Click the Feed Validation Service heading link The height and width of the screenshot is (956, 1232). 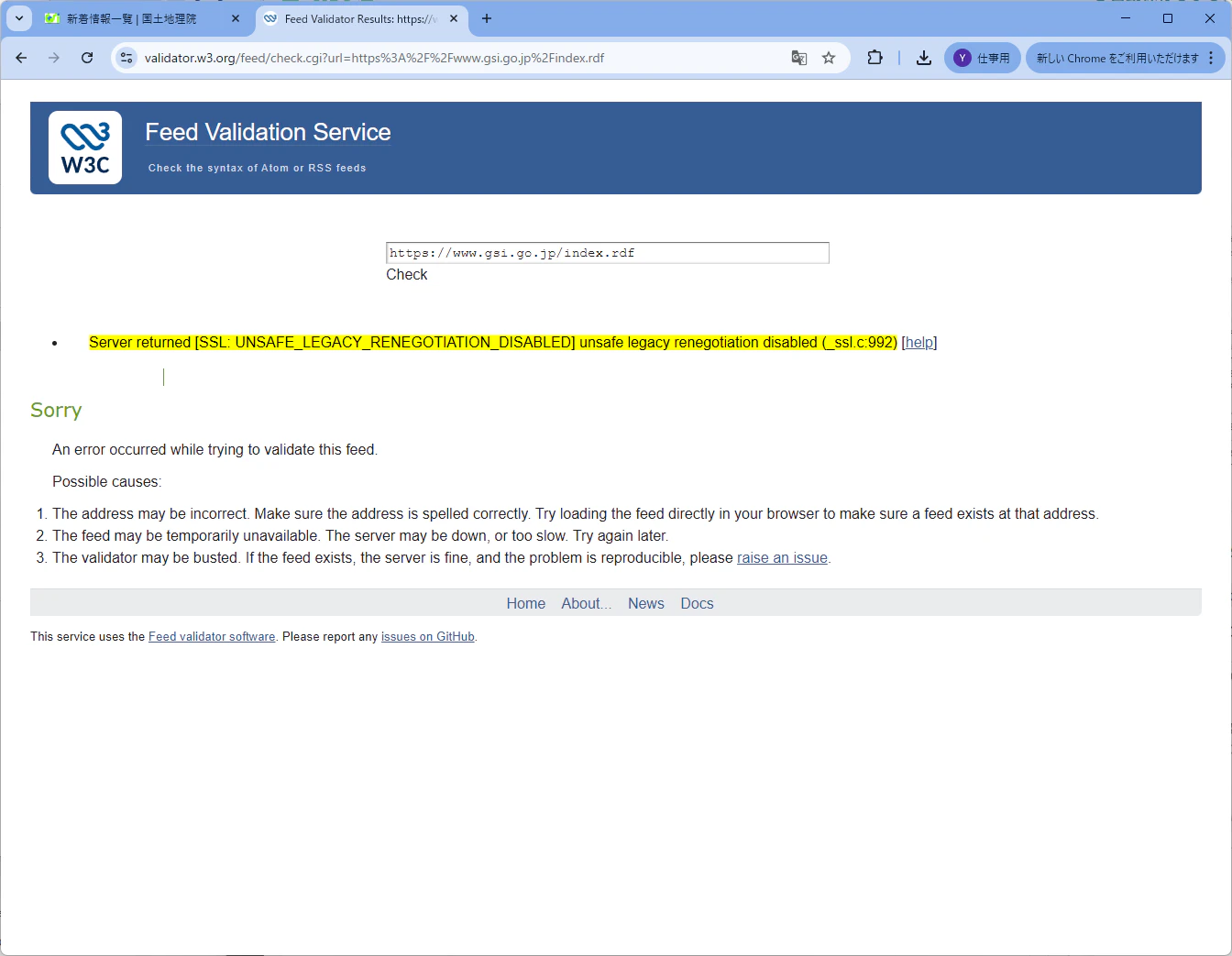pyautogui.click(x=268, y=132)
